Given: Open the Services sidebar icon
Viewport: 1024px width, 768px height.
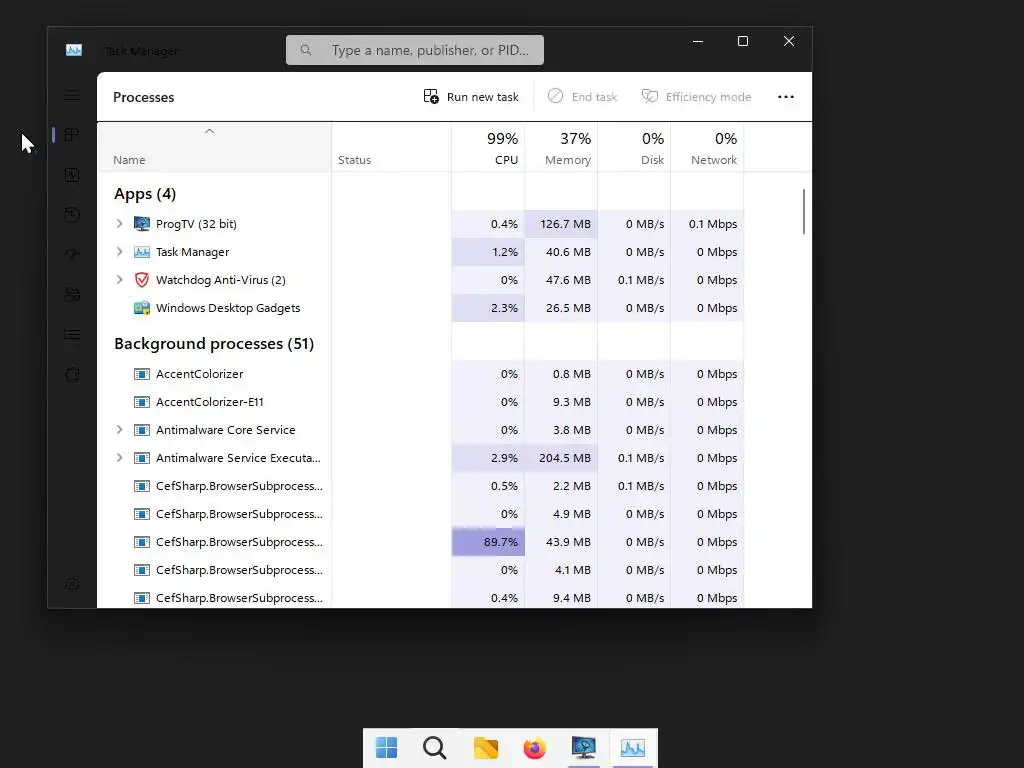Looking at the screenshot, I should pos(72,374).
